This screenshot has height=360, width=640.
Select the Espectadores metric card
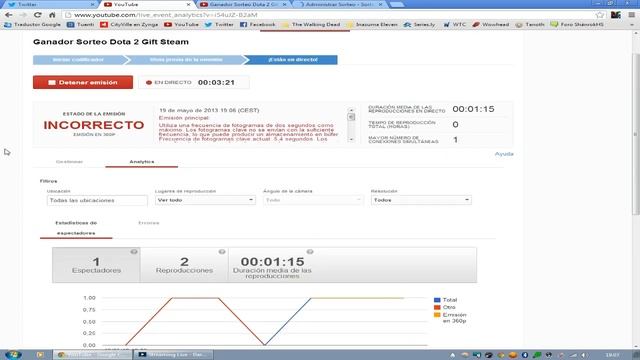(96, 264)
